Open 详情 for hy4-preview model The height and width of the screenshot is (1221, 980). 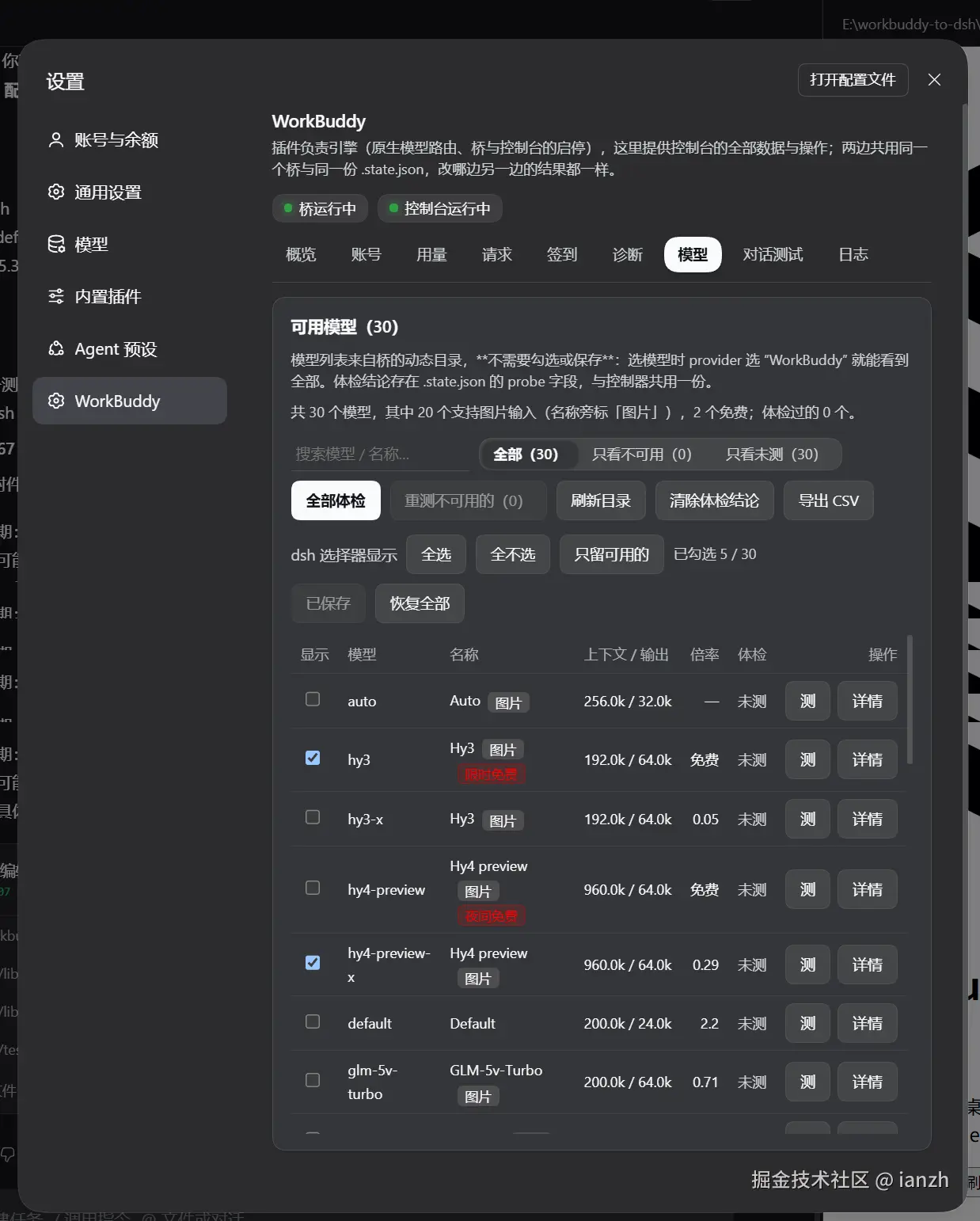tap(868, 889)
